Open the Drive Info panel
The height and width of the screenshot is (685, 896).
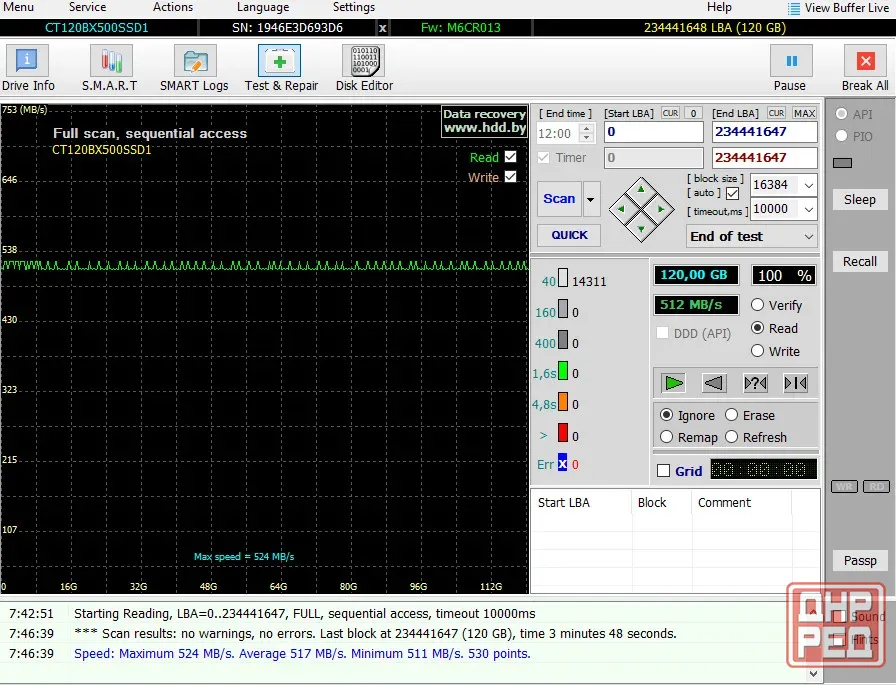tap(27, 69)
